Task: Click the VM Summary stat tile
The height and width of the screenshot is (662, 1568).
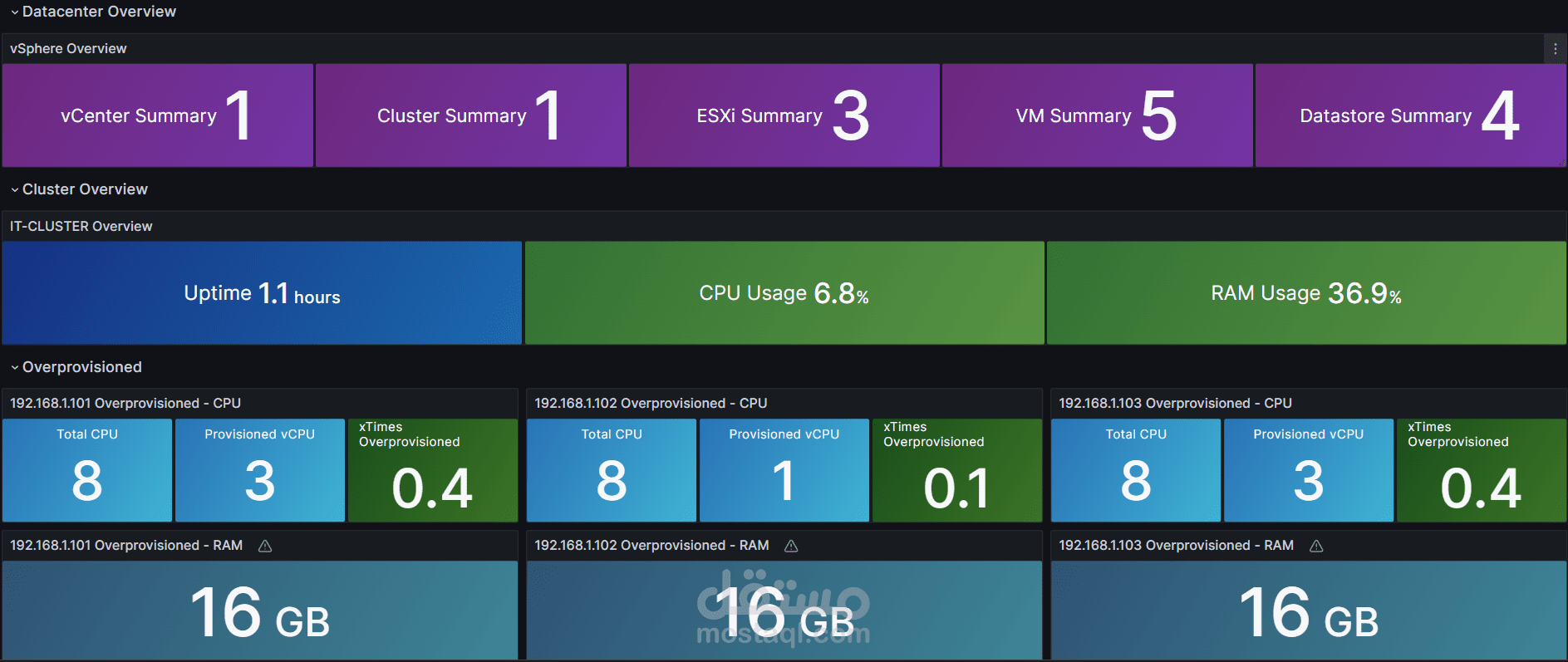Action: pyautogui.click(x=1097, y=115)
